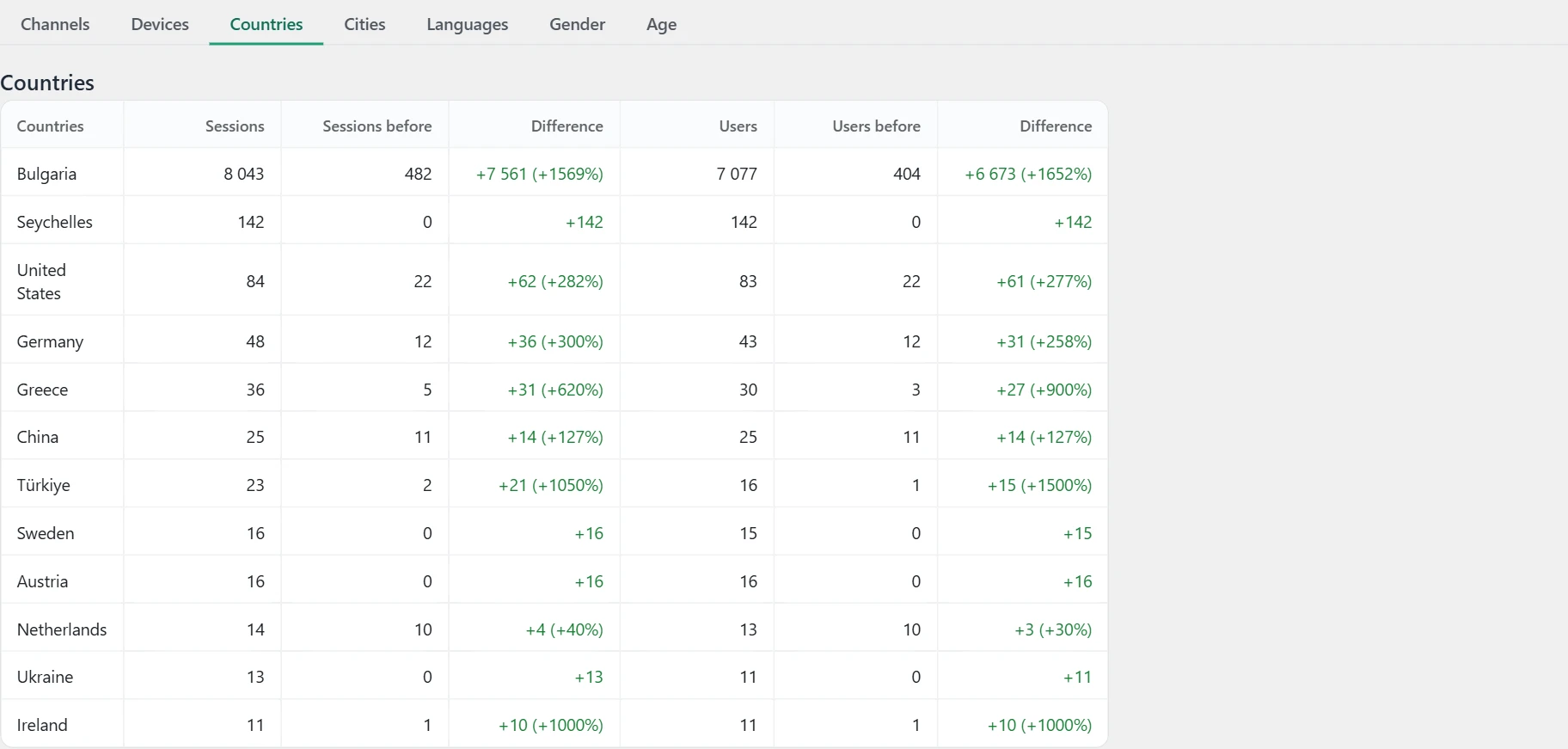The width and height of the screenshot is (1568, 749).
Task: Select the Ireland row label
Action: (42, 725)
